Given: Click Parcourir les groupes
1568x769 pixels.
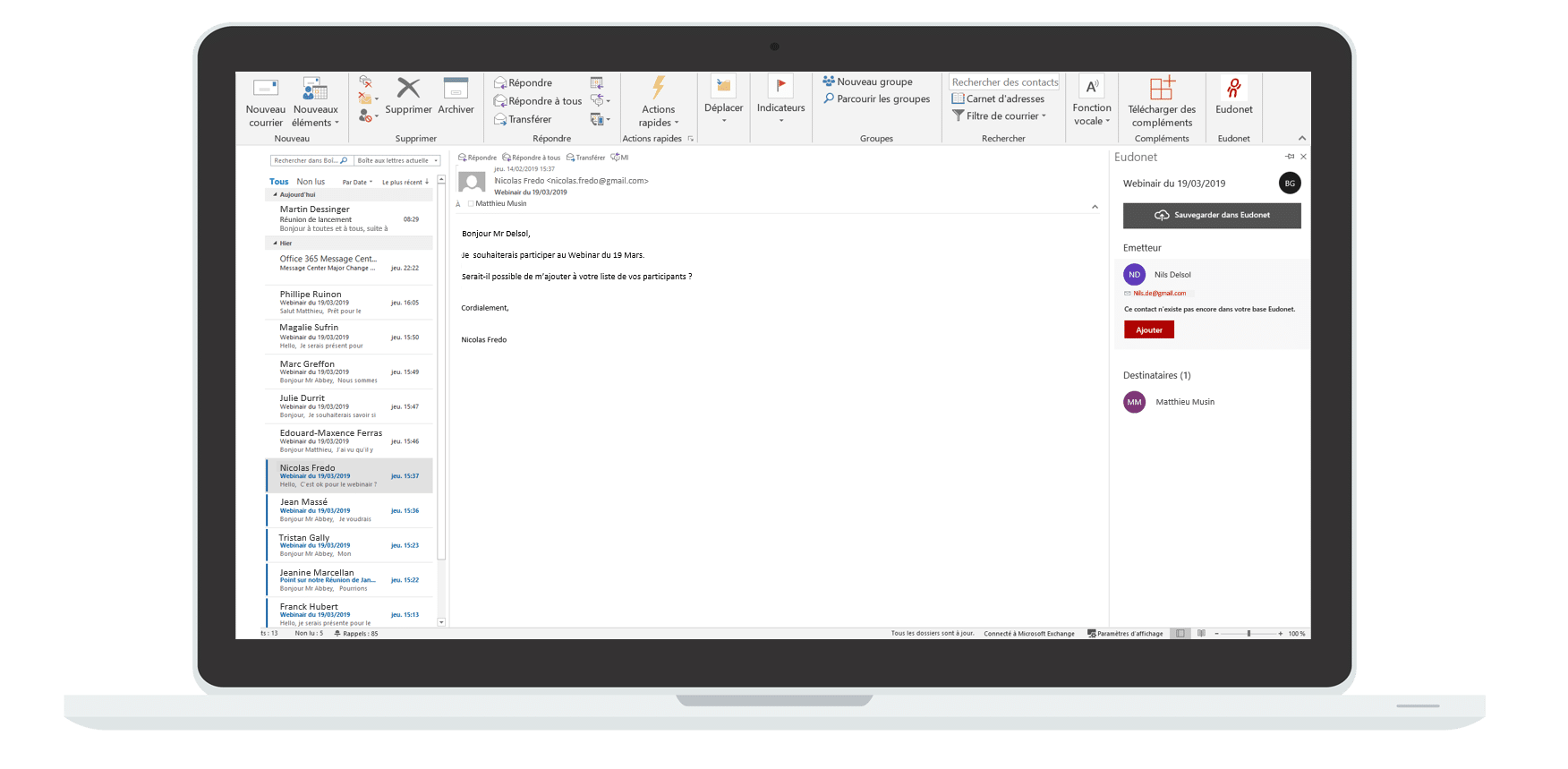Looking at the screenshot, I should point(876,98).
